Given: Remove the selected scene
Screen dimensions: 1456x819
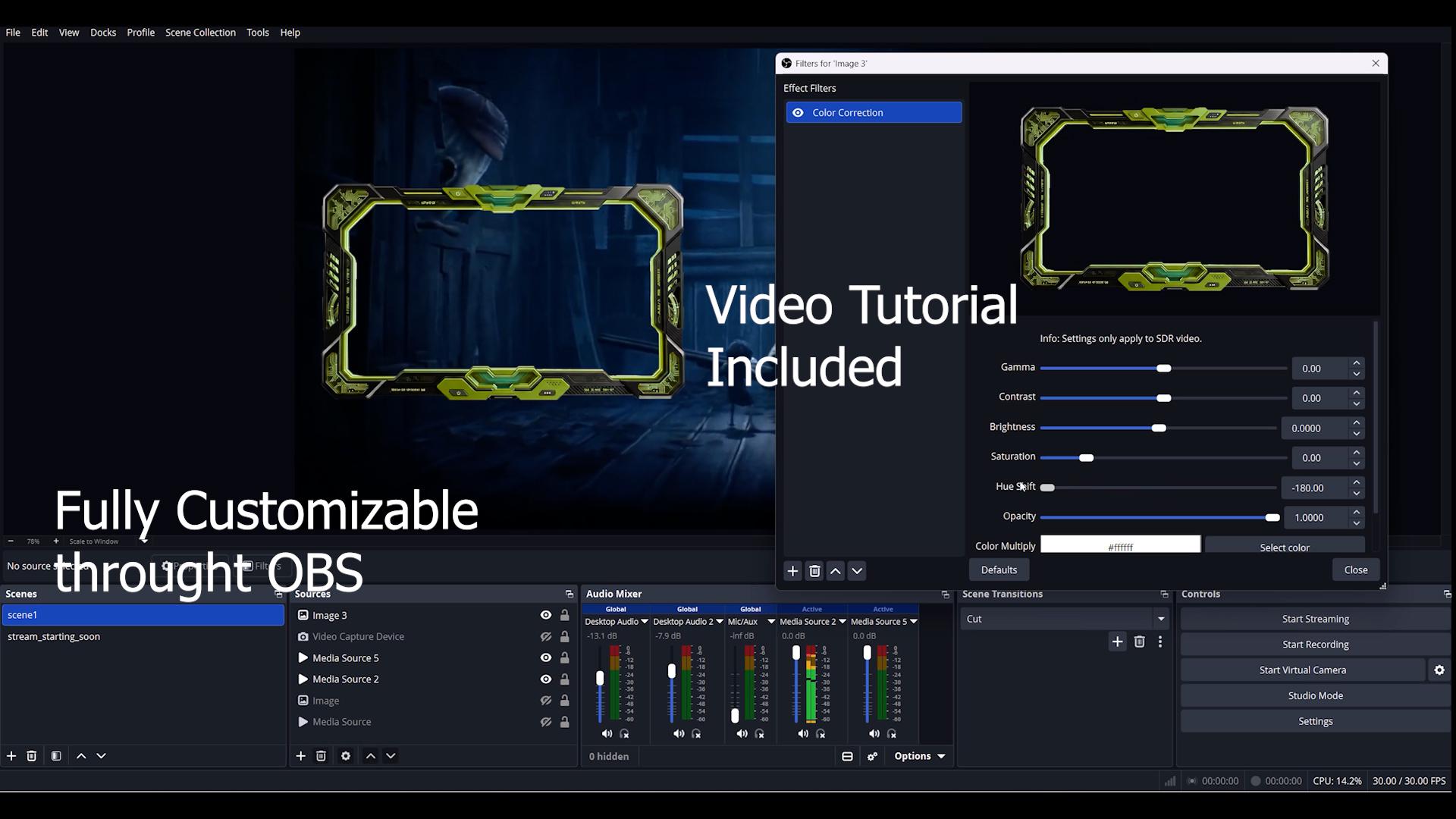Looking at the screenshot, I should (x=32, y=756).
